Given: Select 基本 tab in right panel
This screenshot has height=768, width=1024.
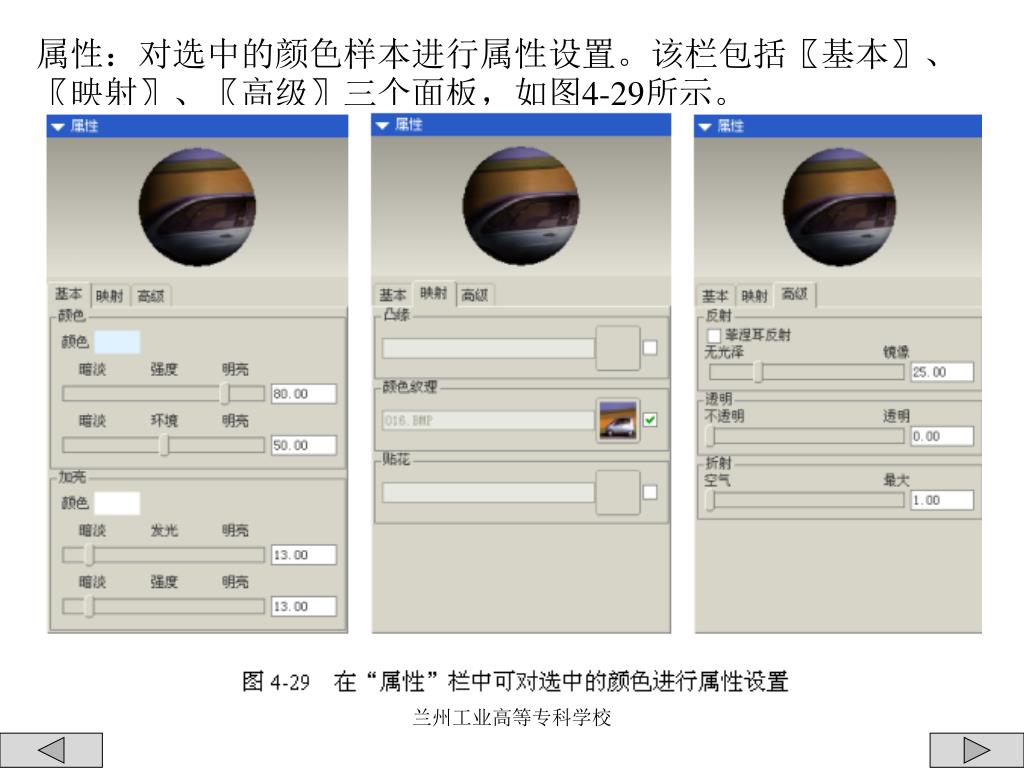Looking at the screenshot, I should [x=715, y=296].
